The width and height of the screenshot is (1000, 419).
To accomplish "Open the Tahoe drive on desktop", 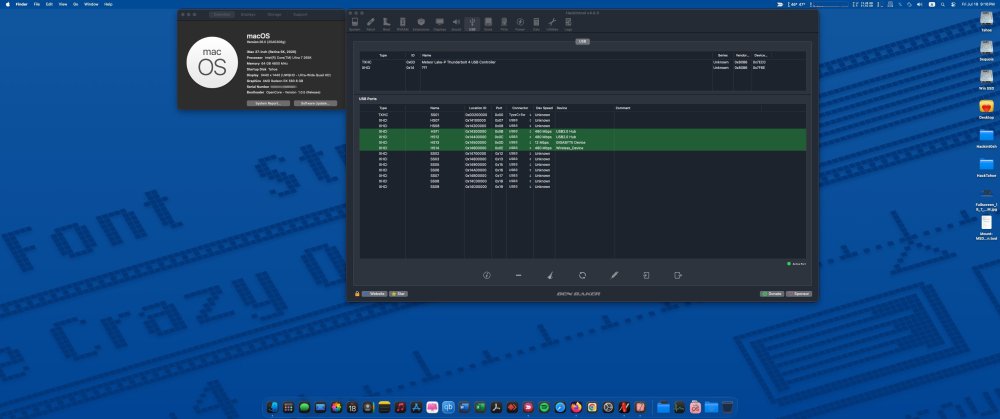I will tap(987, 22).
